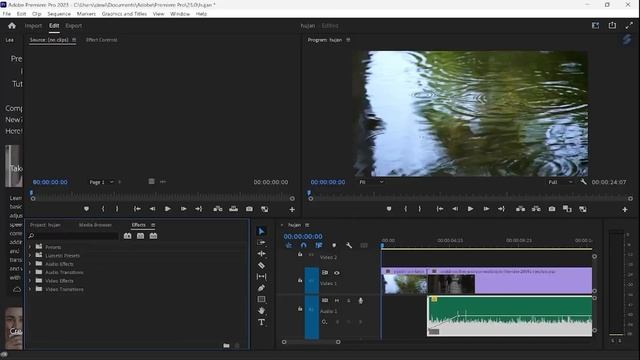
Task: Open the Window menu
Action: coord(180,14)
